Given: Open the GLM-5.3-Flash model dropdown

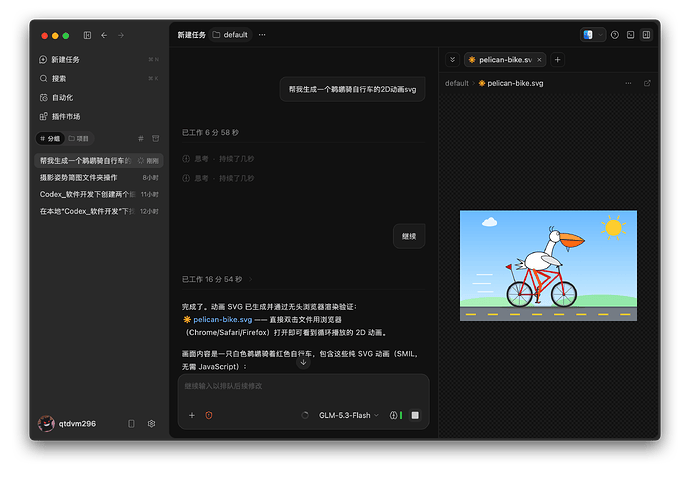Looking at the screenshot, I should click(349, 415).
